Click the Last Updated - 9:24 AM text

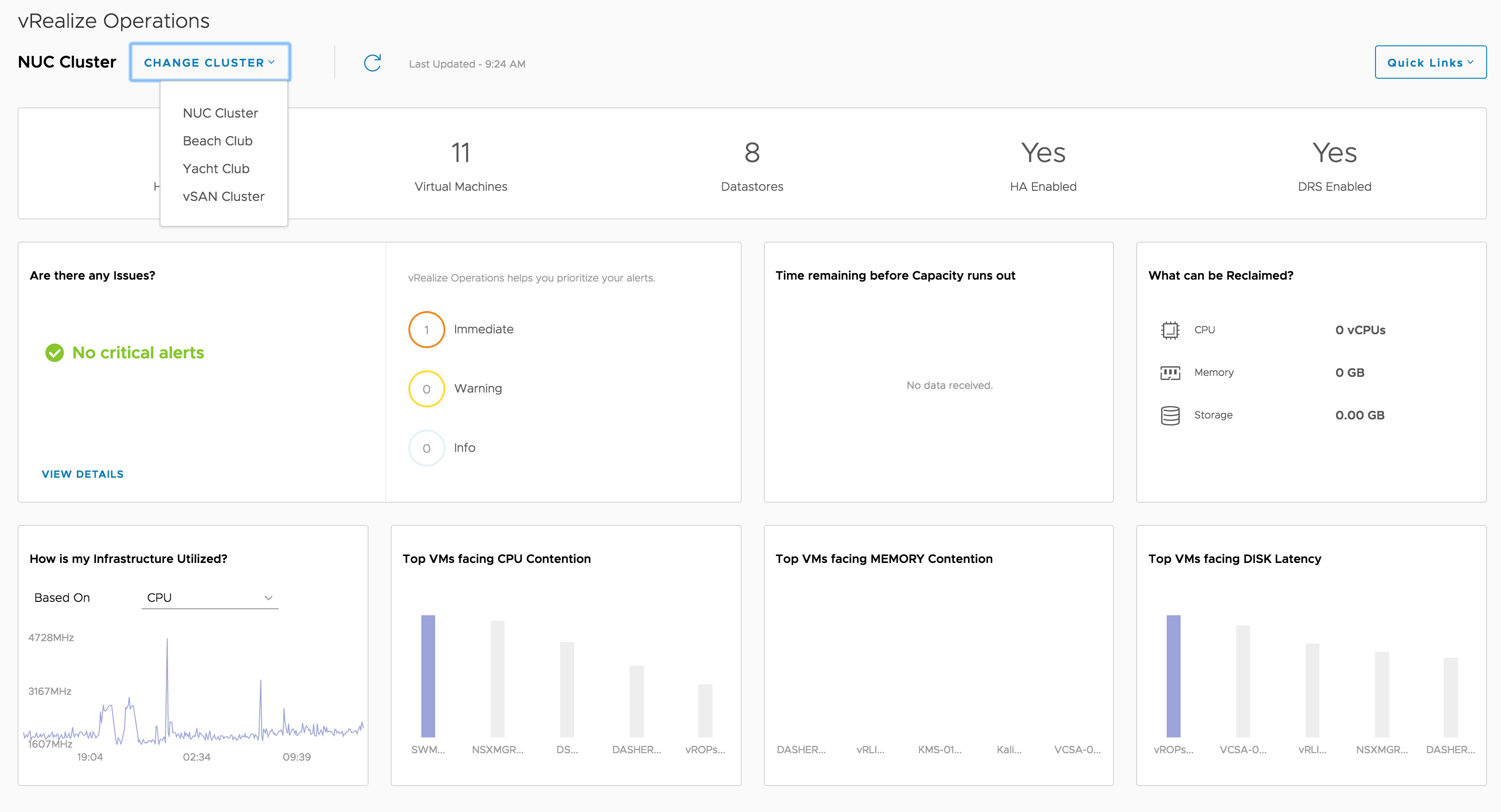(x=467, y=64)
